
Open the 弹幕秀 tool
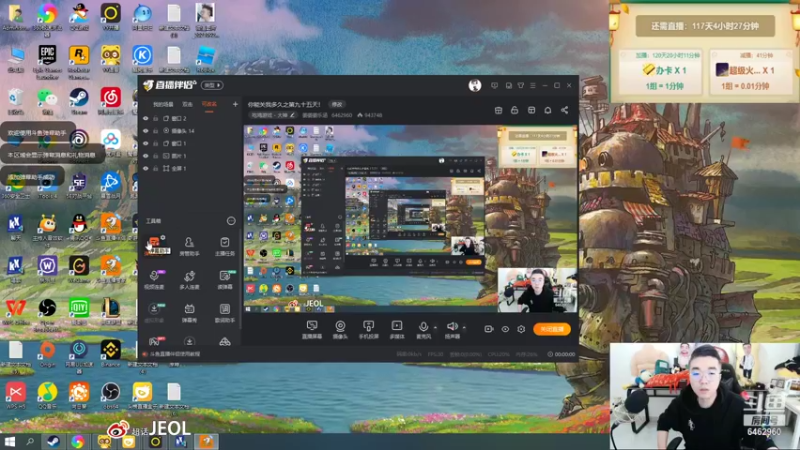[189, 312]
